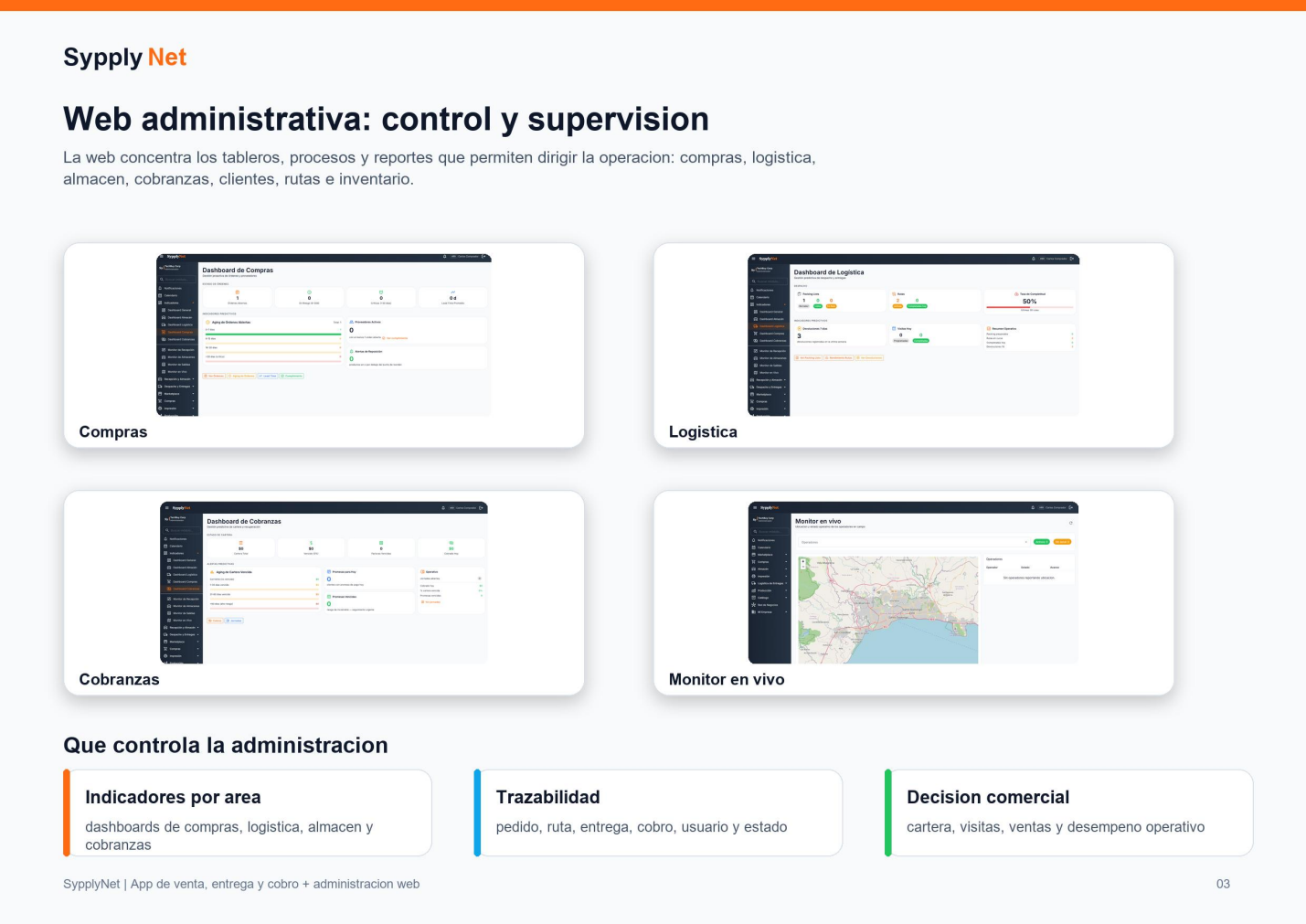Click 'pedido, ruta, entrega, cobro, usuario y estado'
Screen dimensions: 1306x924
(x=642, y=827)
